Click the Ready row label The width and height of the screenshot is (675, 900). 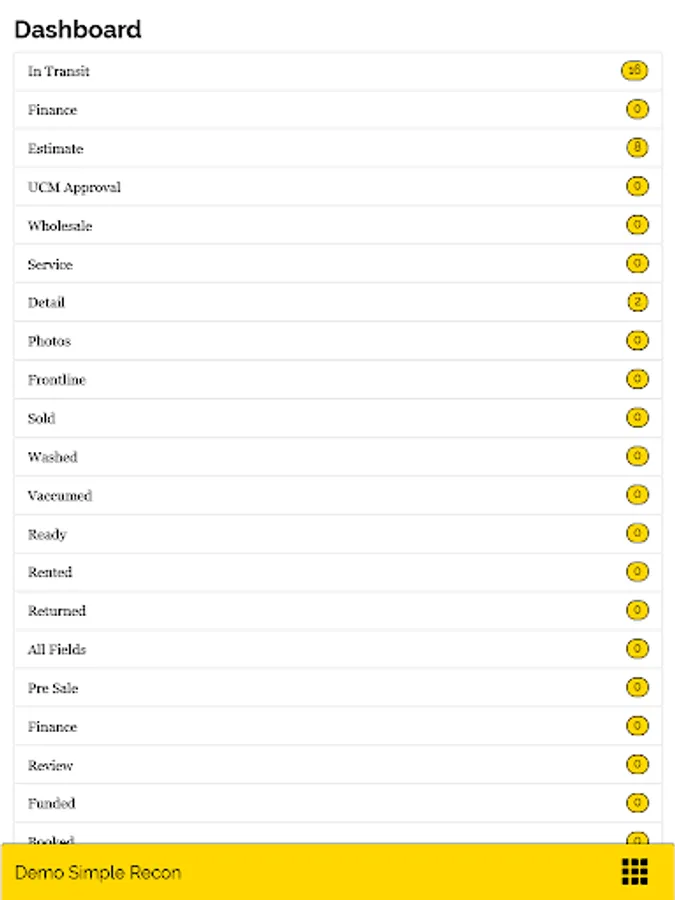[x=47, y=534]
